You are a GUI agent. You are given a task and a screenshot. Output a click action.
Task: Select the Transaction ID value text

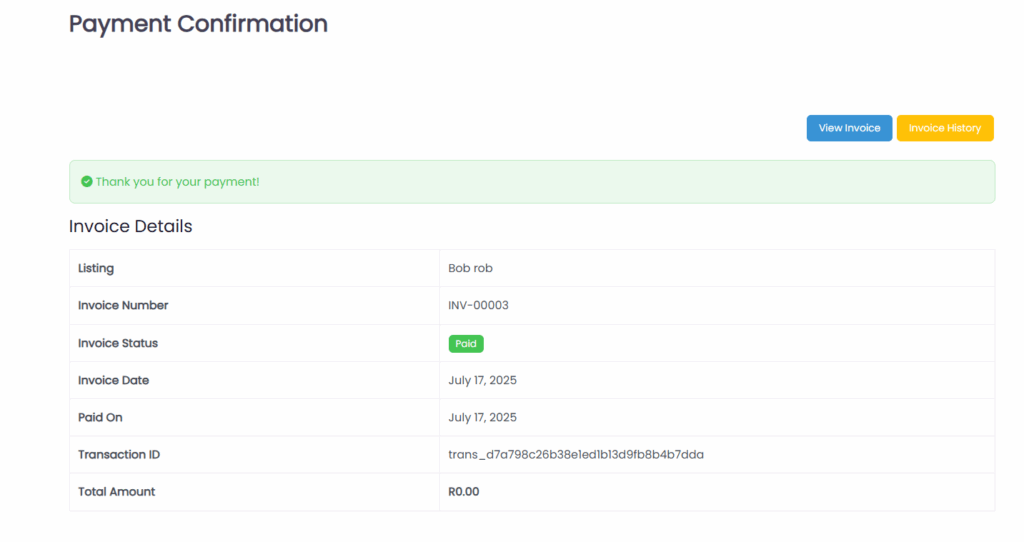click(x=576, y=454)
